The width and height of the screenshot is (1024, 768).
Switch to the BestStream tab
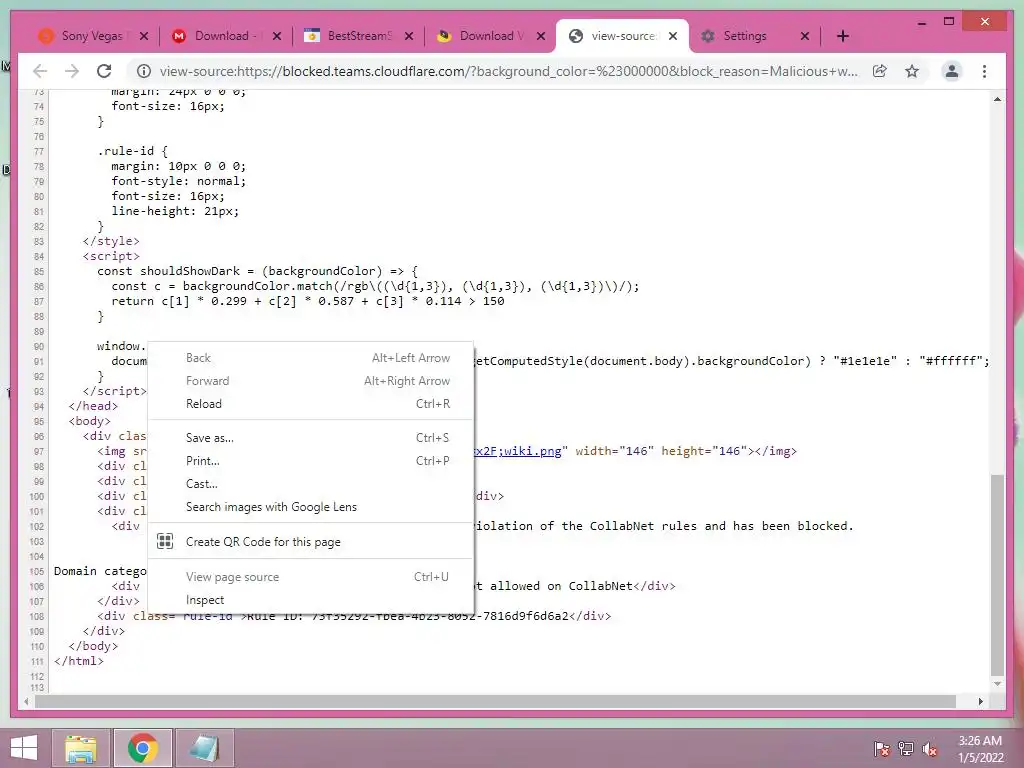pyautogui.click(x=359, y=36)
